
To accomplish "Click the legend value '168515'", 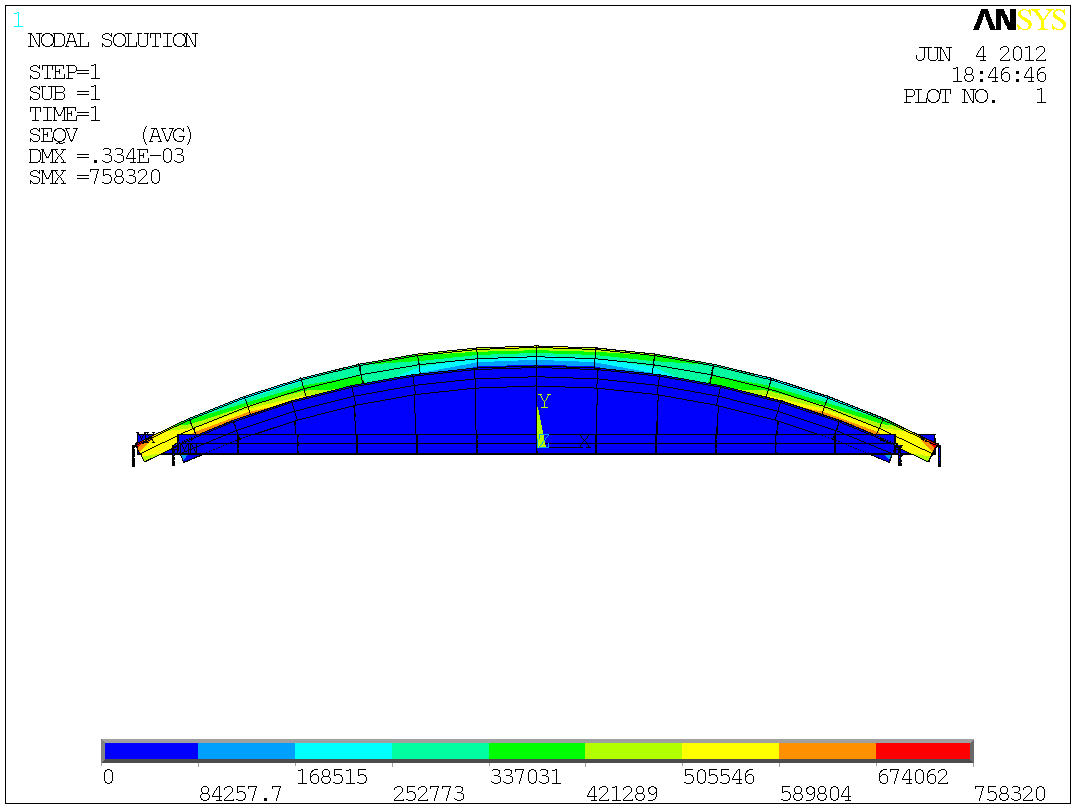I will 332,777.
